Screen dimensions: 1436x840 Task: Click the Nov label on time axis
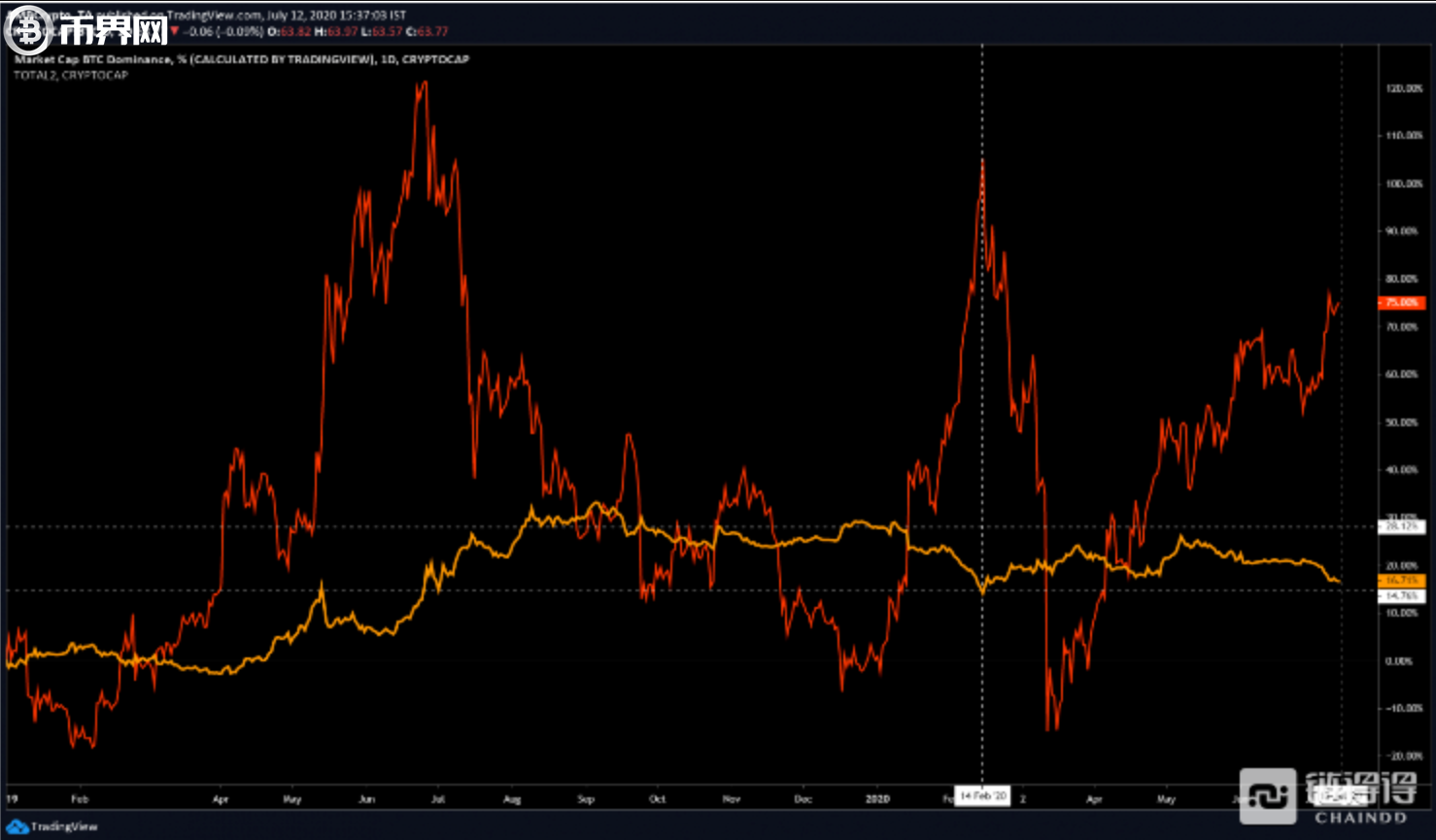[x=731, y=799]
